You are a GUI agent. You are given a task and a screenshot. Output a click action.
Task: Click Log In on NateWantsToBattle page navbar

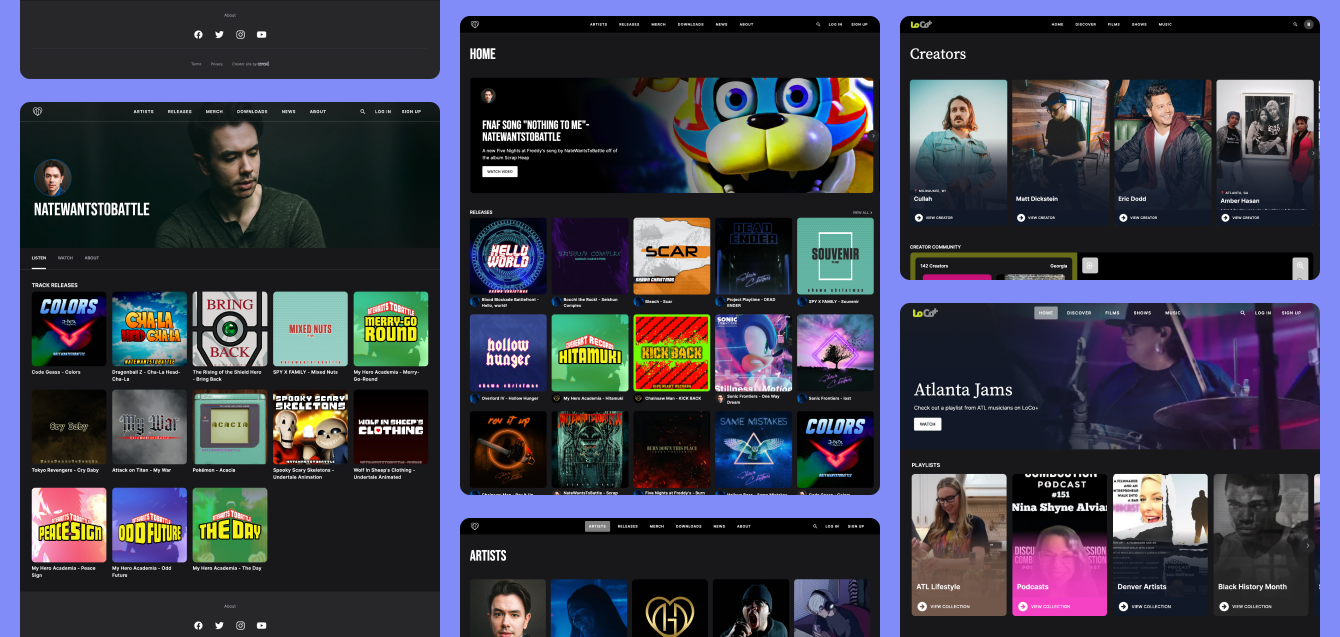coord(383,112)
